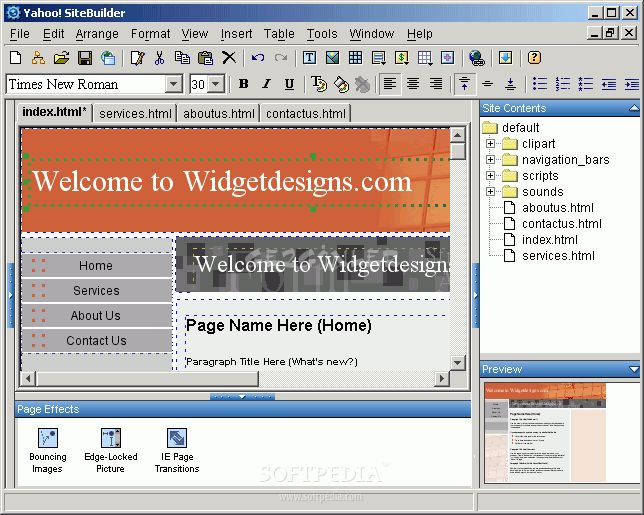The height and width of the screenshot is (515, 644).
Task: Click the edit page properties pencil icon
Action: coord(137,58)
